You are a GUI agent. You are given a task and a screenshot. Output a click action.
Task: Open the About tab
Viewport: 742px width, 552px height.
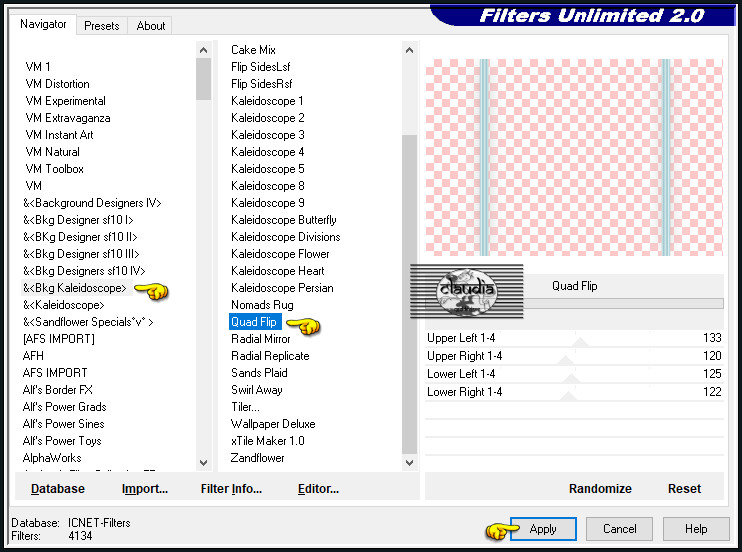(x=150, y=26)
